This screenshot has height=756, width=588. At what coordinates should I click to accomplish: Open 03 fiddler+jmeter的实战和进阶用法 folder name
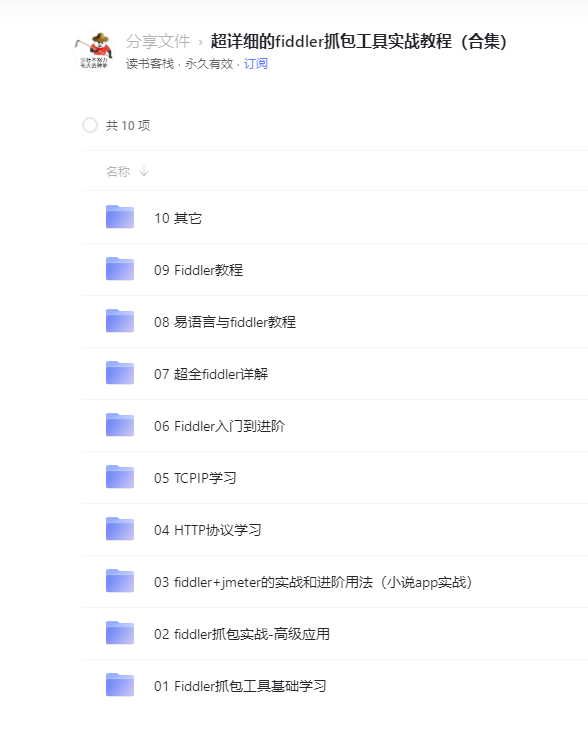click(x=313, y=582)
